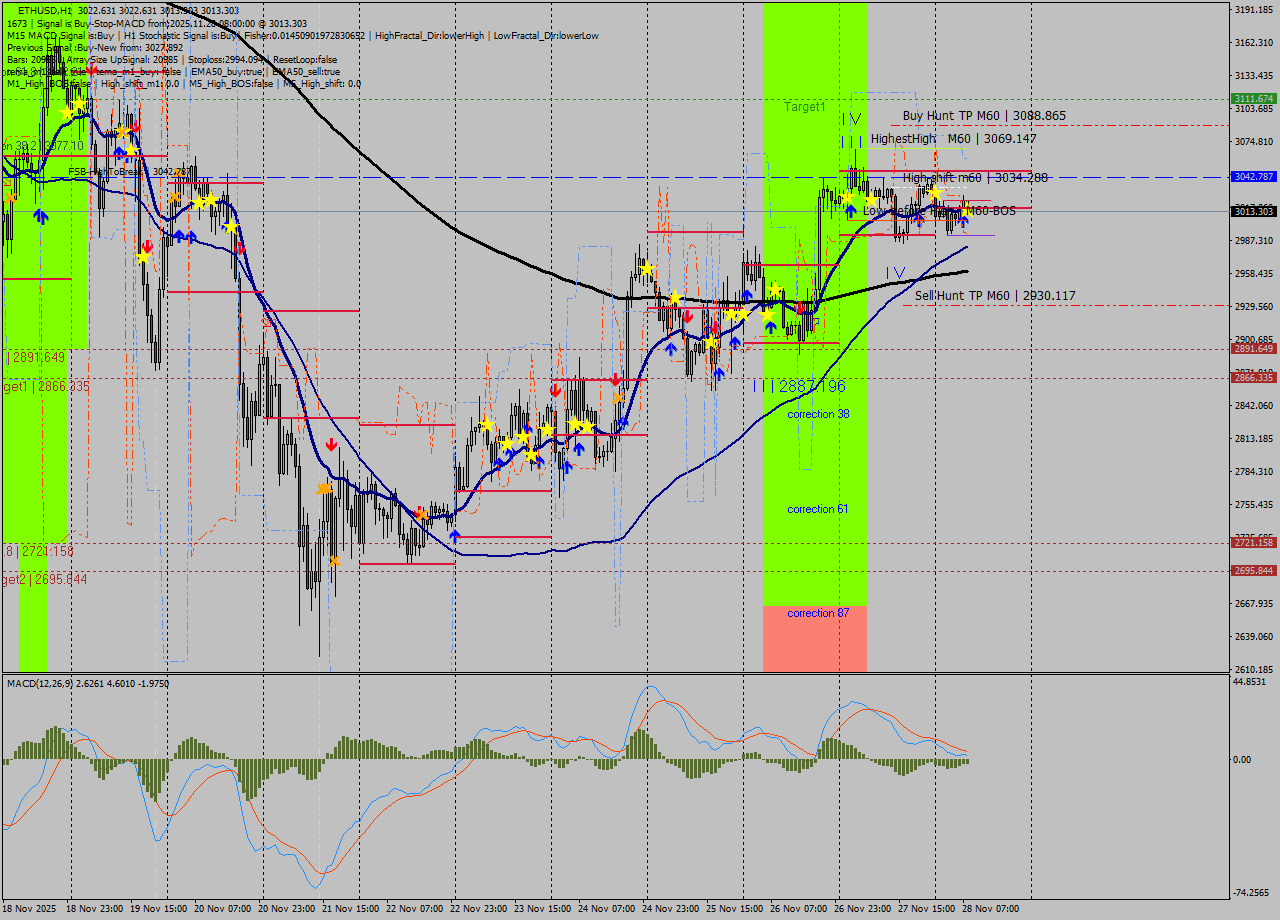Select the yellow star signal near 27 Nov high

[x=935, y=194]
